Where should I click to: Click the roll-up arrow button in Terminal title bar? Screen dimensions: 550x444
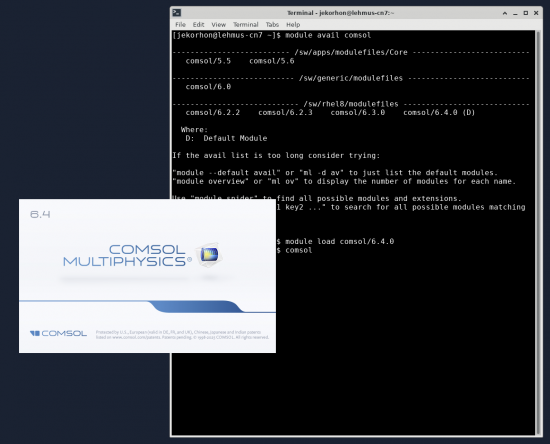pos(505,13)
